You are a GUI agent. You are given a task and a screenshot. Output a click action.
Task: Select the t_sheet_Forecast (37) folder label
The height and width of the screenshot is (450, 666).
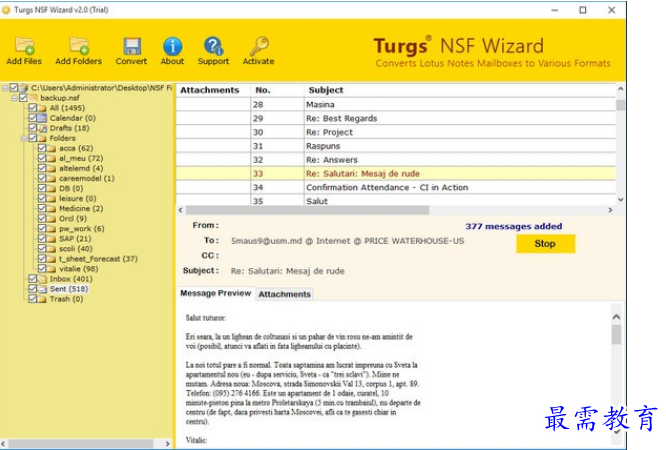pos(98,259)
